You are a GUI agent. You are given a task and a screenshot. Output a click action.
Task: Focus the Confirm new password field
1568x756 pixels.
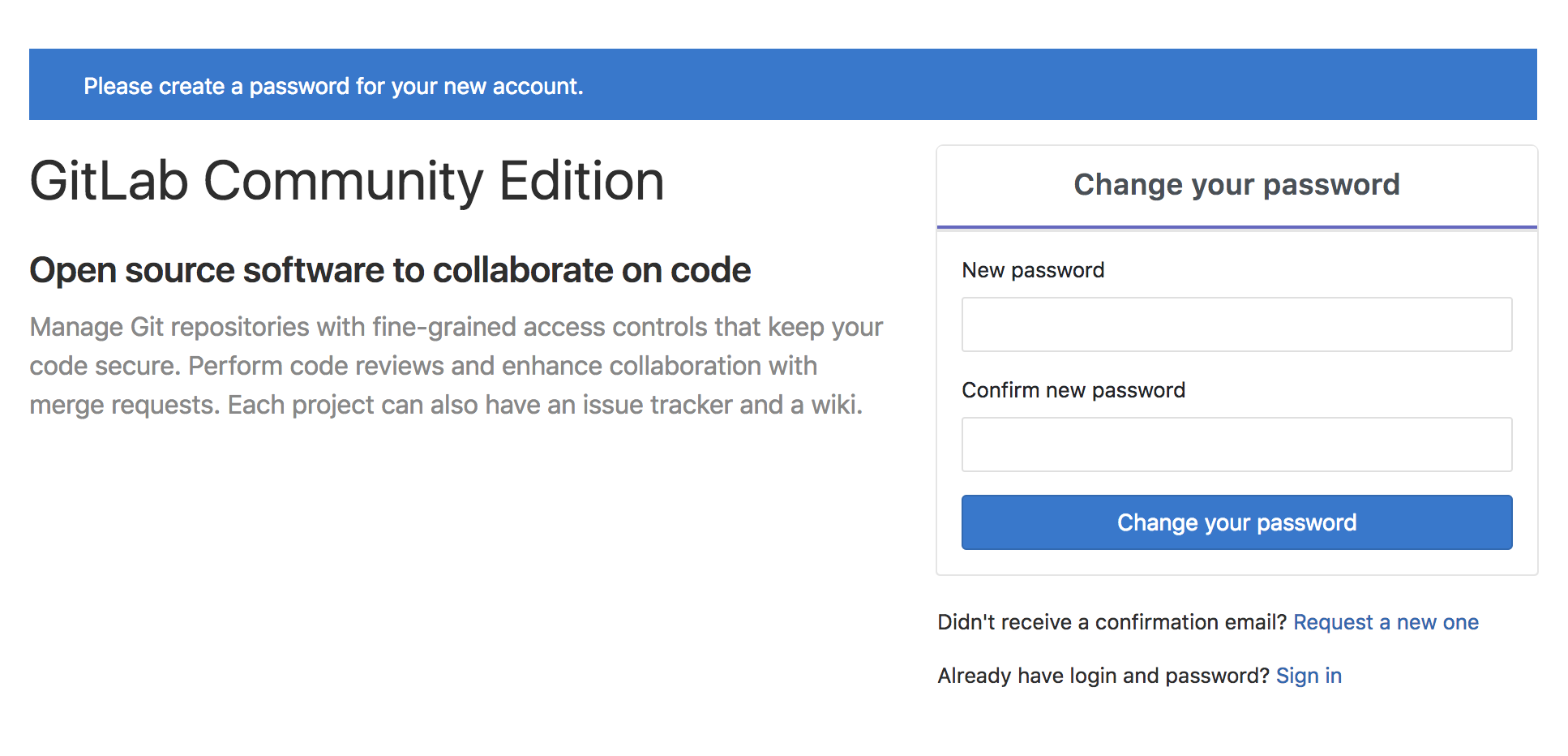pyautogui.click(x=1236, y=445)
